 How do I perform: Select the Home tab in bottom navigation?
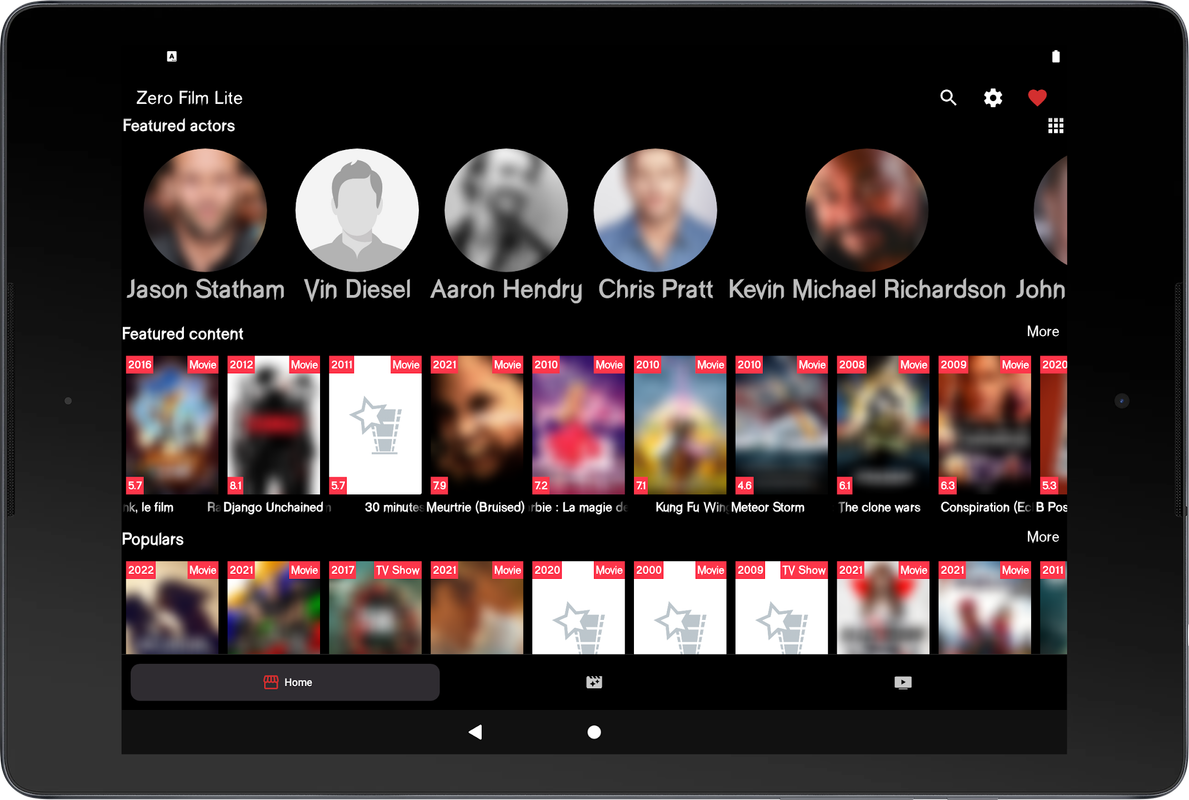pos(285,682)
